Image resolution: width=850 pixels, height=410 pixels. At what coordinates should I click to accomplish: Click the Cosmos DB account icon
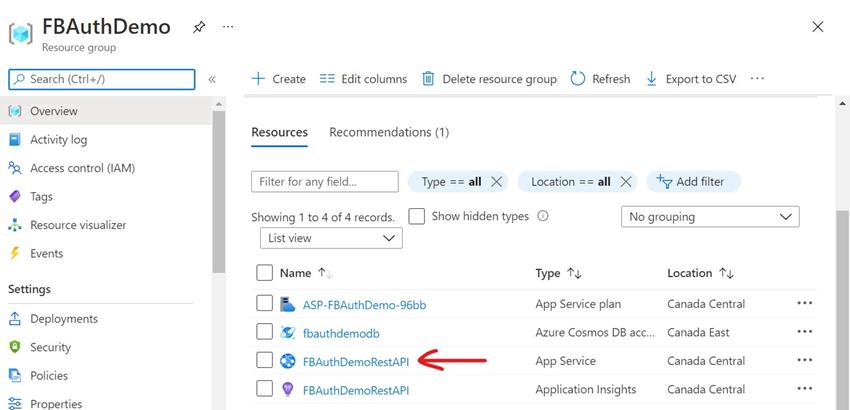[287, 332]
